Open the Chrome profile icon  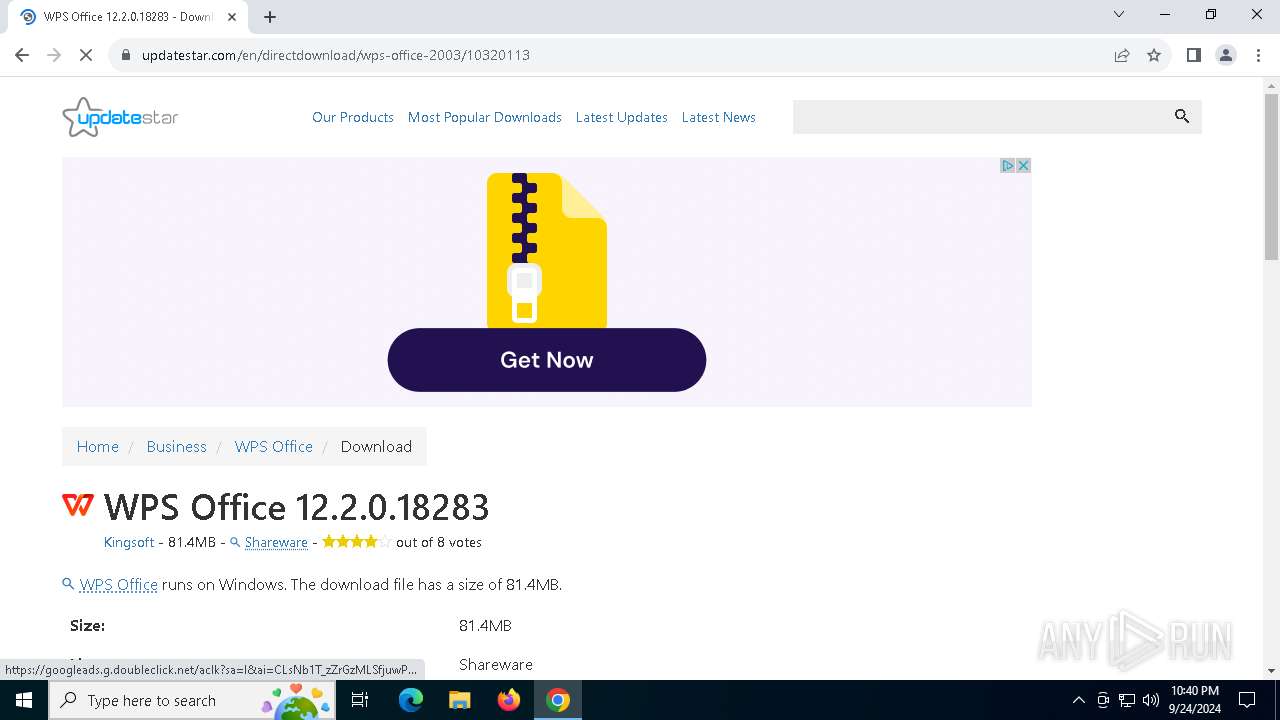(1226, 55)
